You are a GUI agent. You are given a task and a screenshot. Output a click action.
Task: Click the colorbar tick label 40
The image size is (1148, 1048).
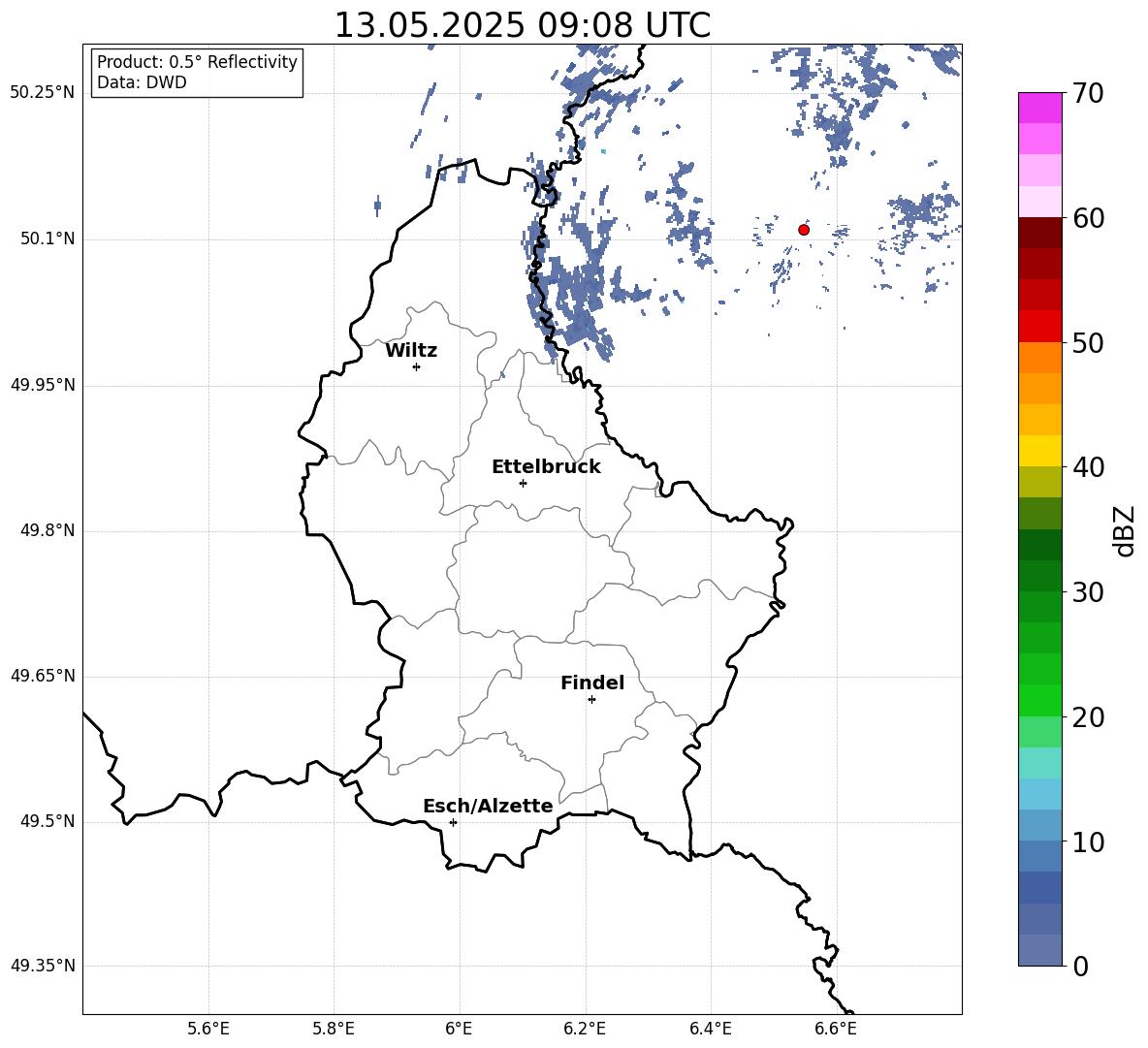(x=1088, y=467)
